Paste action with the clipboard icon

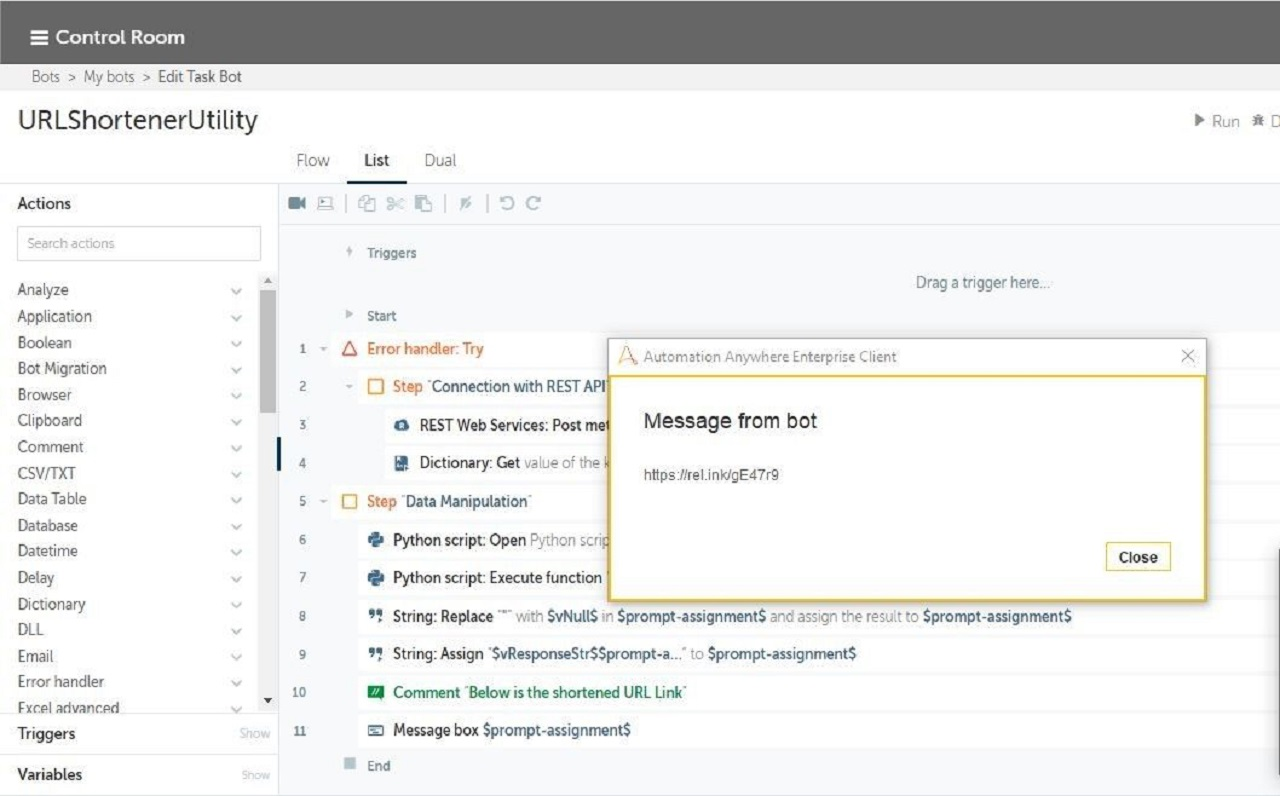click(424, 203)
